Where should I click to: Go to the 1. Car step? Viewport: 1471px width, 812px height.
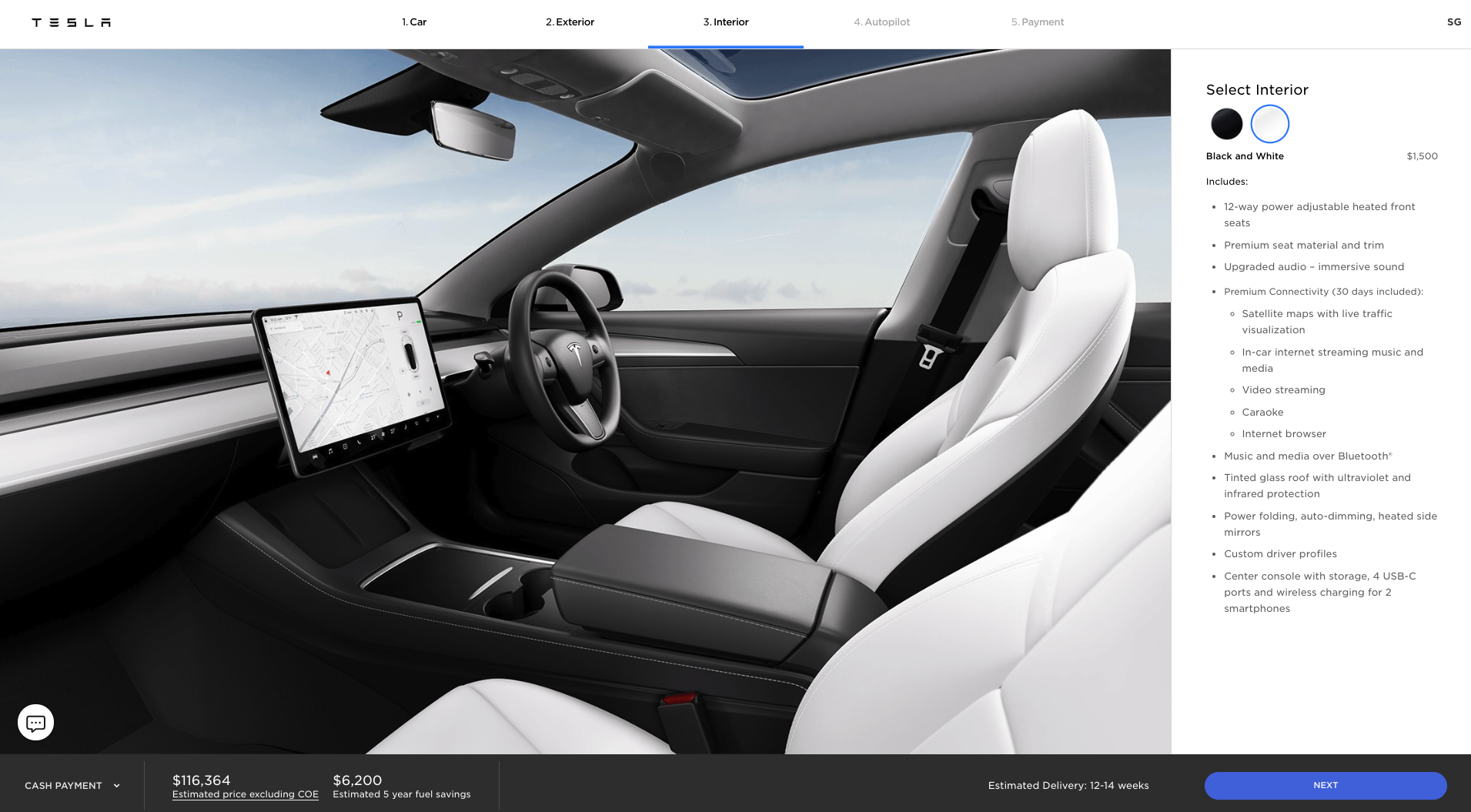coord(414,22)
